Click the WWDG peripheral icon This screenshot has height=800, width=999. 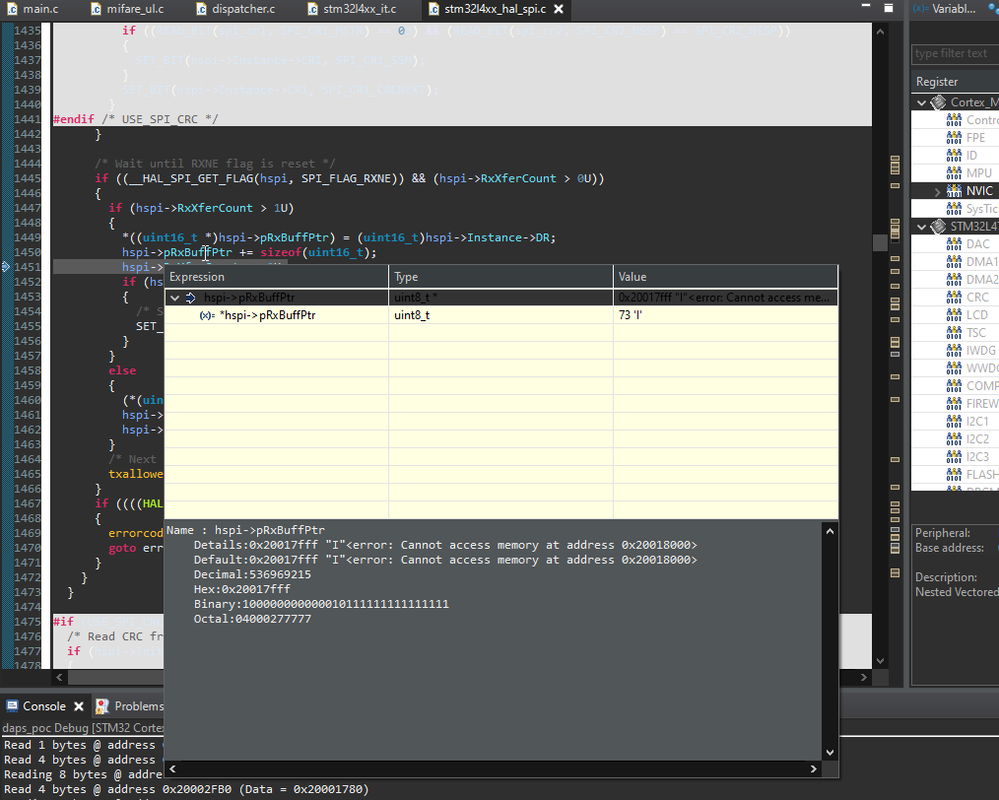point(954,368)
